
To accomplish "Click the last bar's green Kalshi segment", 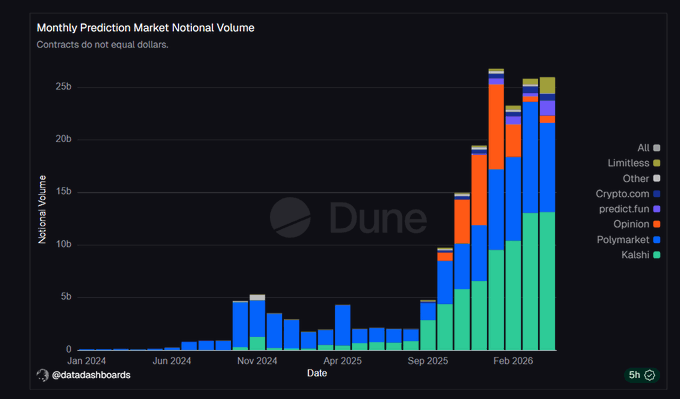I will click(x=547, y=281).
